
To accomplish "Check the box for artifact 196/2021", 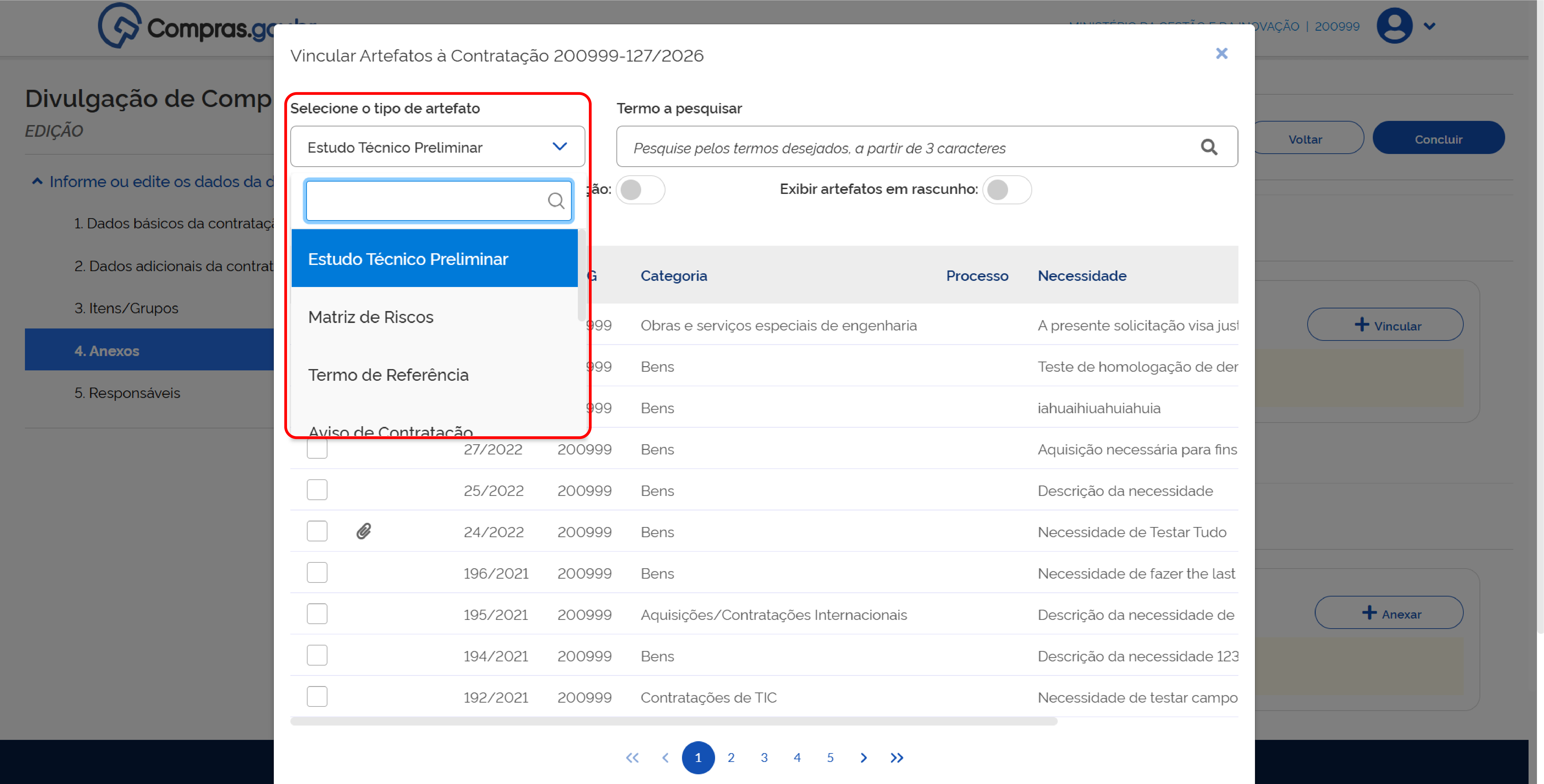I will click(x=317, y=572).
